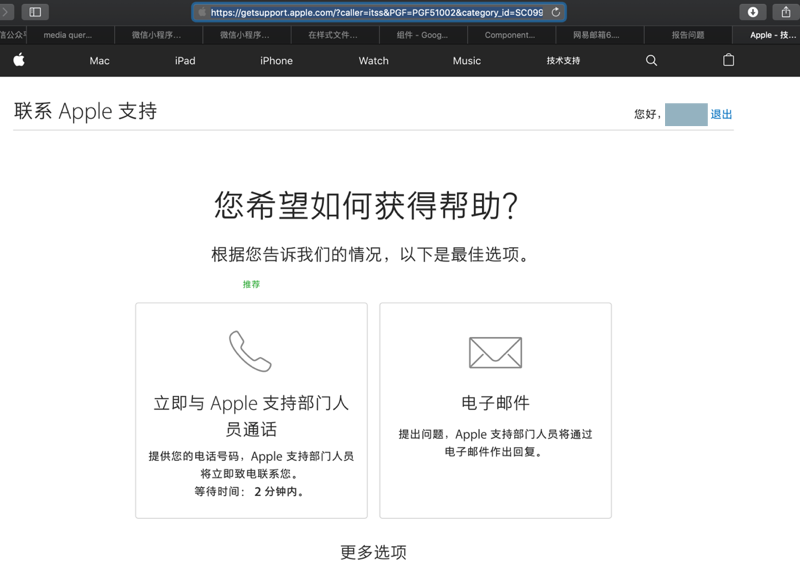Click the phone handset icon
Screen dimensions: 800x569
coord(250,352)
